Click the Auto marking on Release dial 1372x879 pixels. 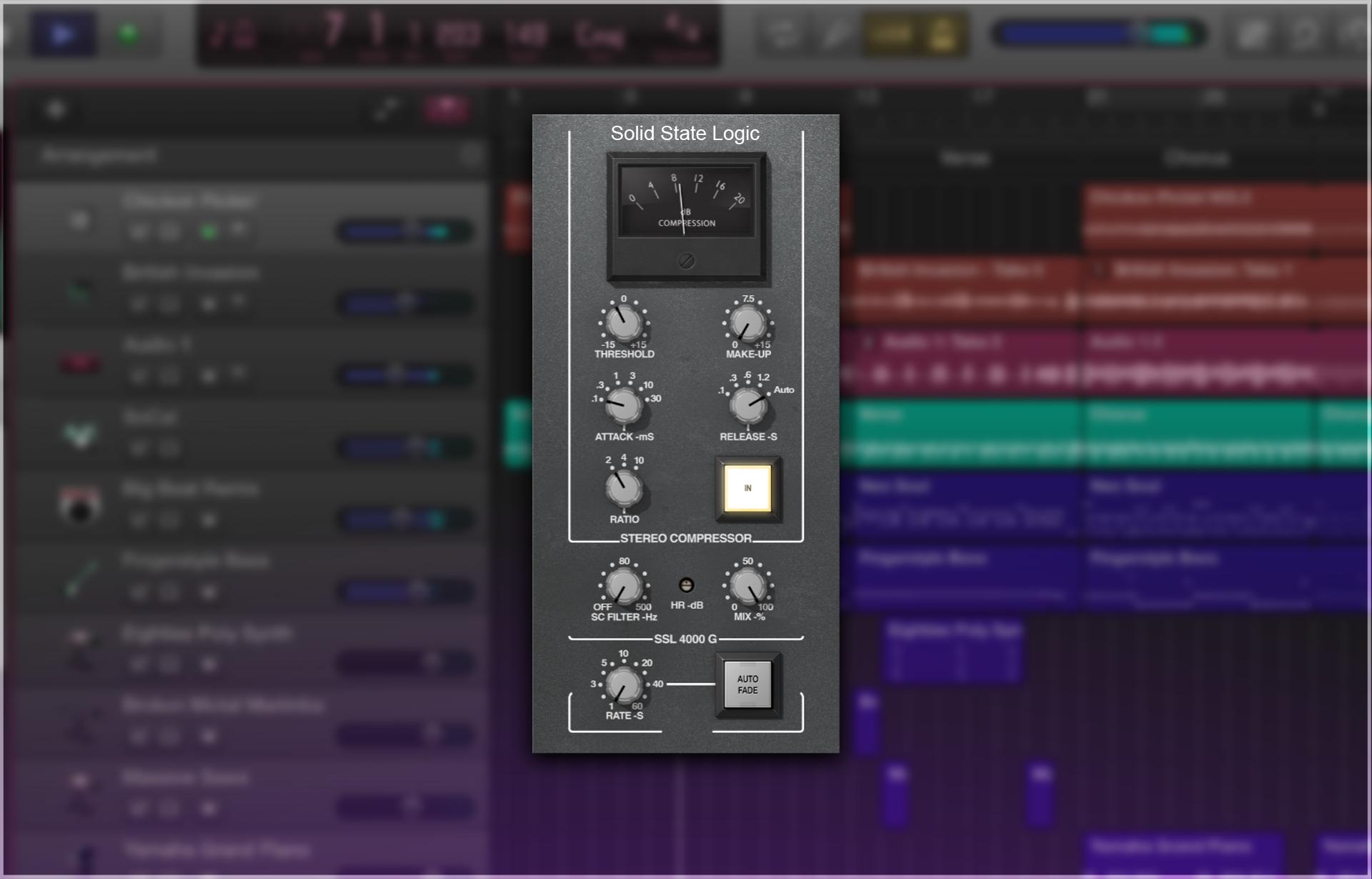point(784,389)
